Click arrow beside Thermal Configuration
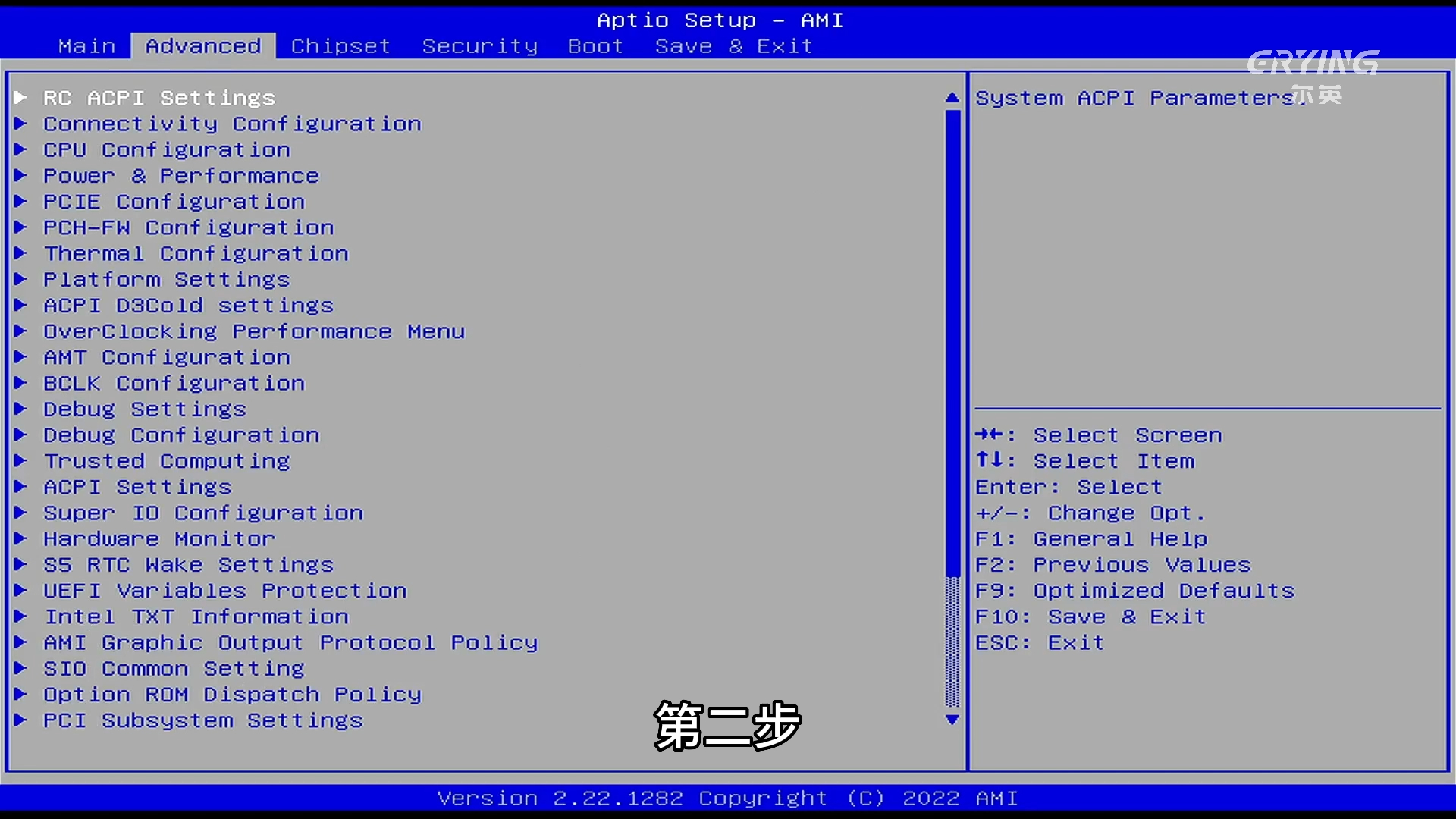 20,253
